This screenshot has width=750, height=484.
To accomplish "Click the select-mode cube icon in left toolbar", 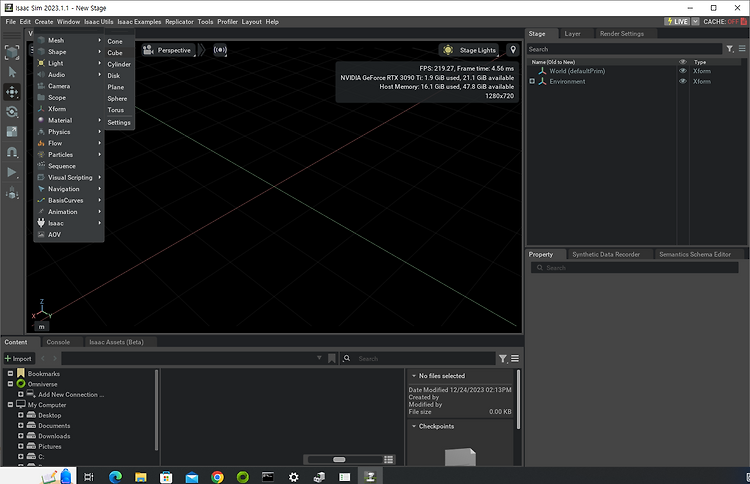I will pyautogui.click(x=12, y=52).
